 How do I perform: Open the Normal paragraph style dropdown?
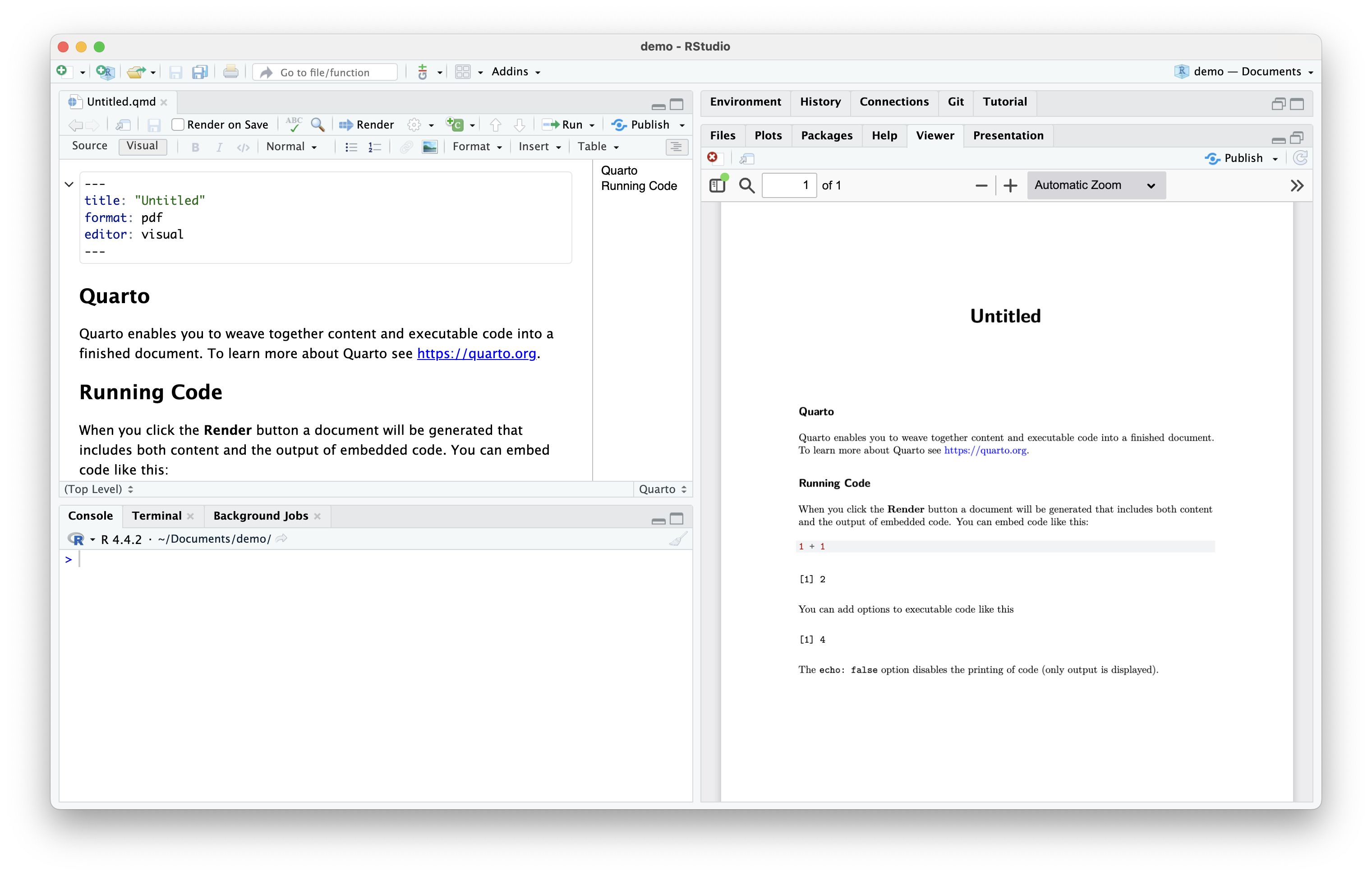click(291, 147)
